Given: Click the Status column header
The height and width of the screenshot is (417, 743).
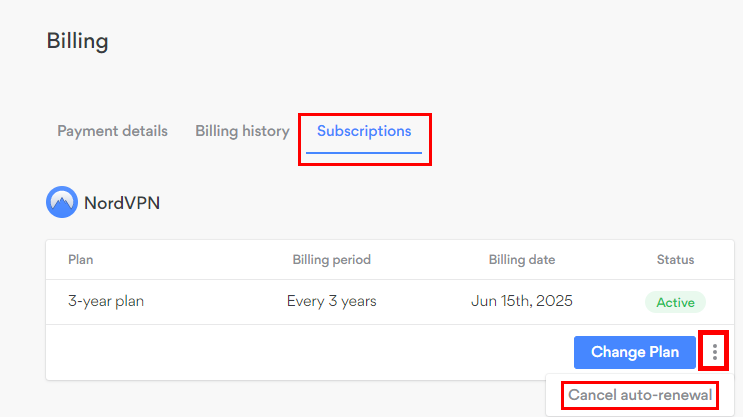Looking at the screenshot, I should pyautogui.click(x=675, y=260).
